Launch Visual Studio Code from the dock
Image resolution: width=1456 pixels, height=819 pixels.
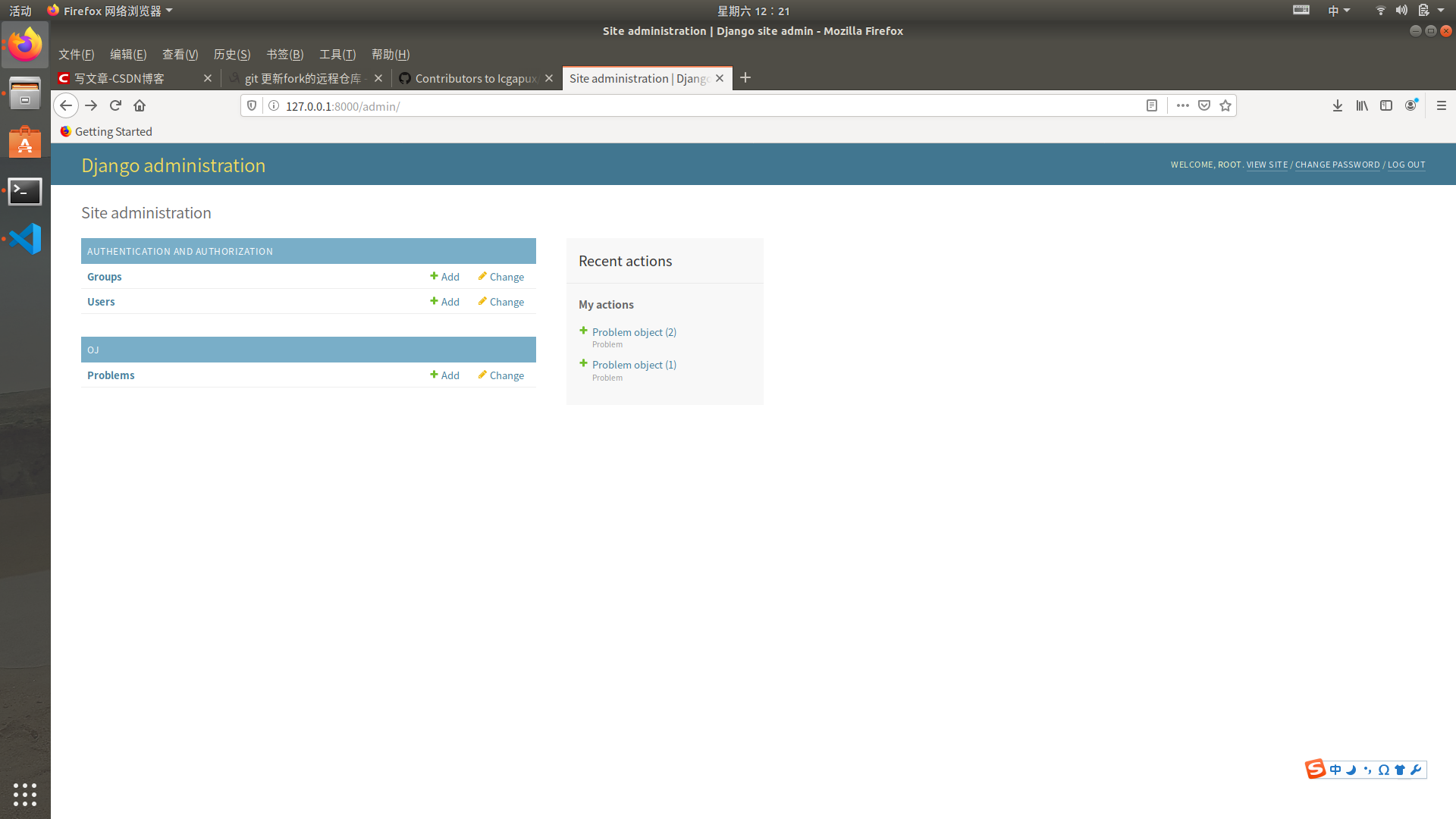25,239
